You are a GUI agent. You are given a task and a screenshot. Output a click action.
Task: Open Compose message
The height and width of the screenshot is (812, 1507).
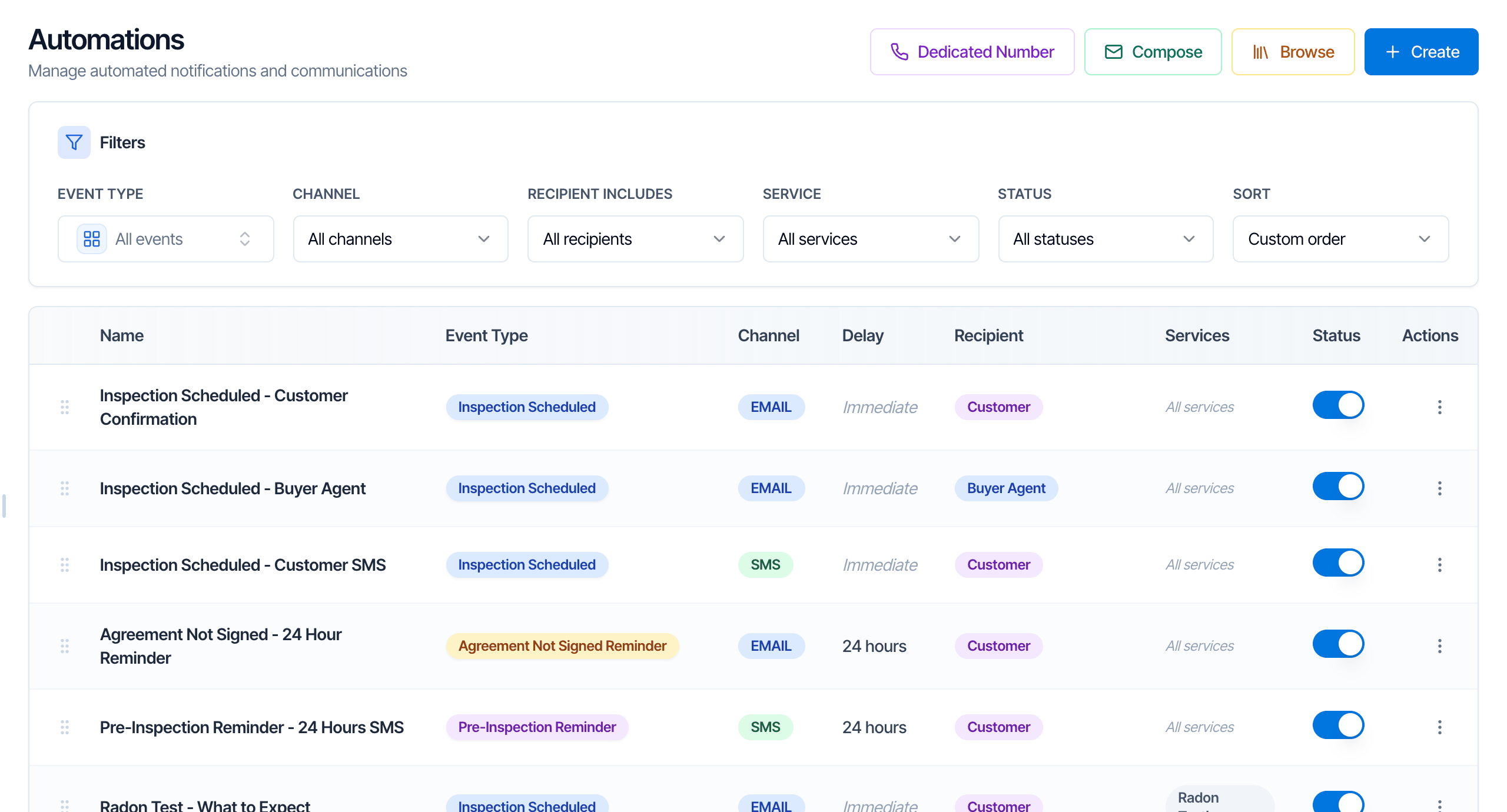click(x=1153, y=52)
